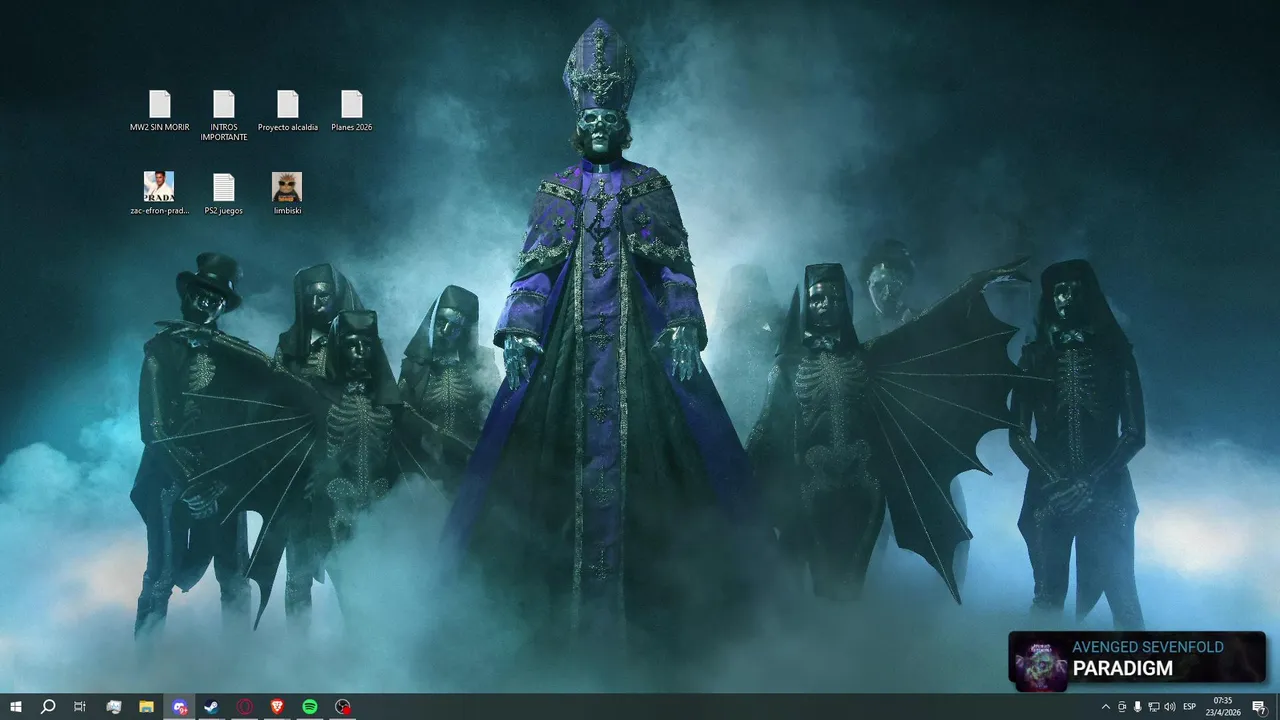Select the zac-efron-prad... image file
Screen dimensions: 1280x720
159,193
